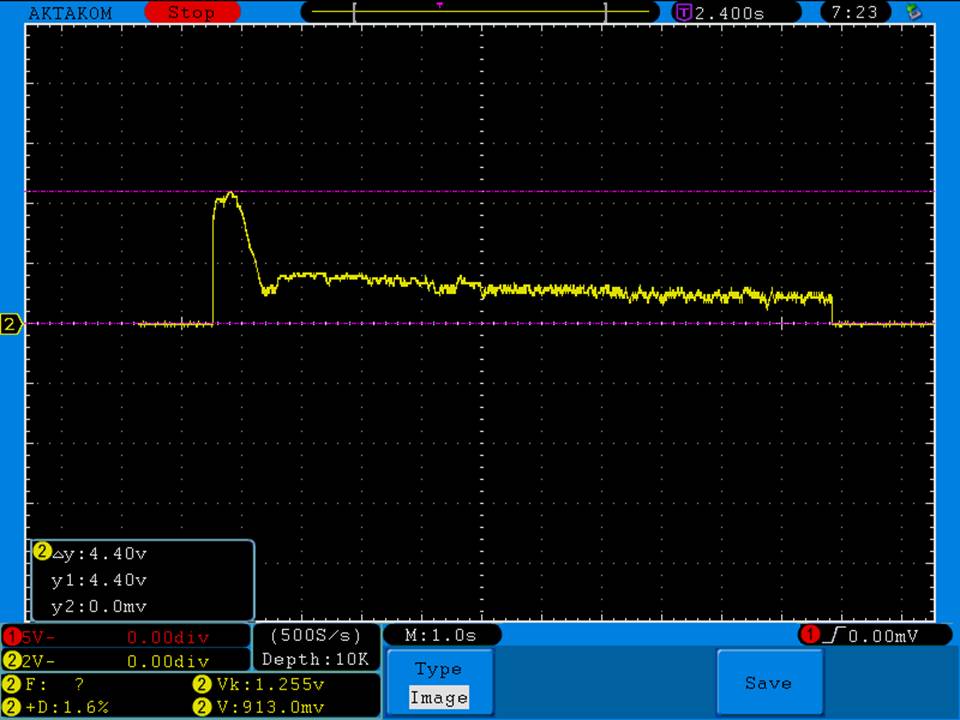Screen dimensions: 960x720
Task: Open the Type Image selection menu
Action: 439,683
